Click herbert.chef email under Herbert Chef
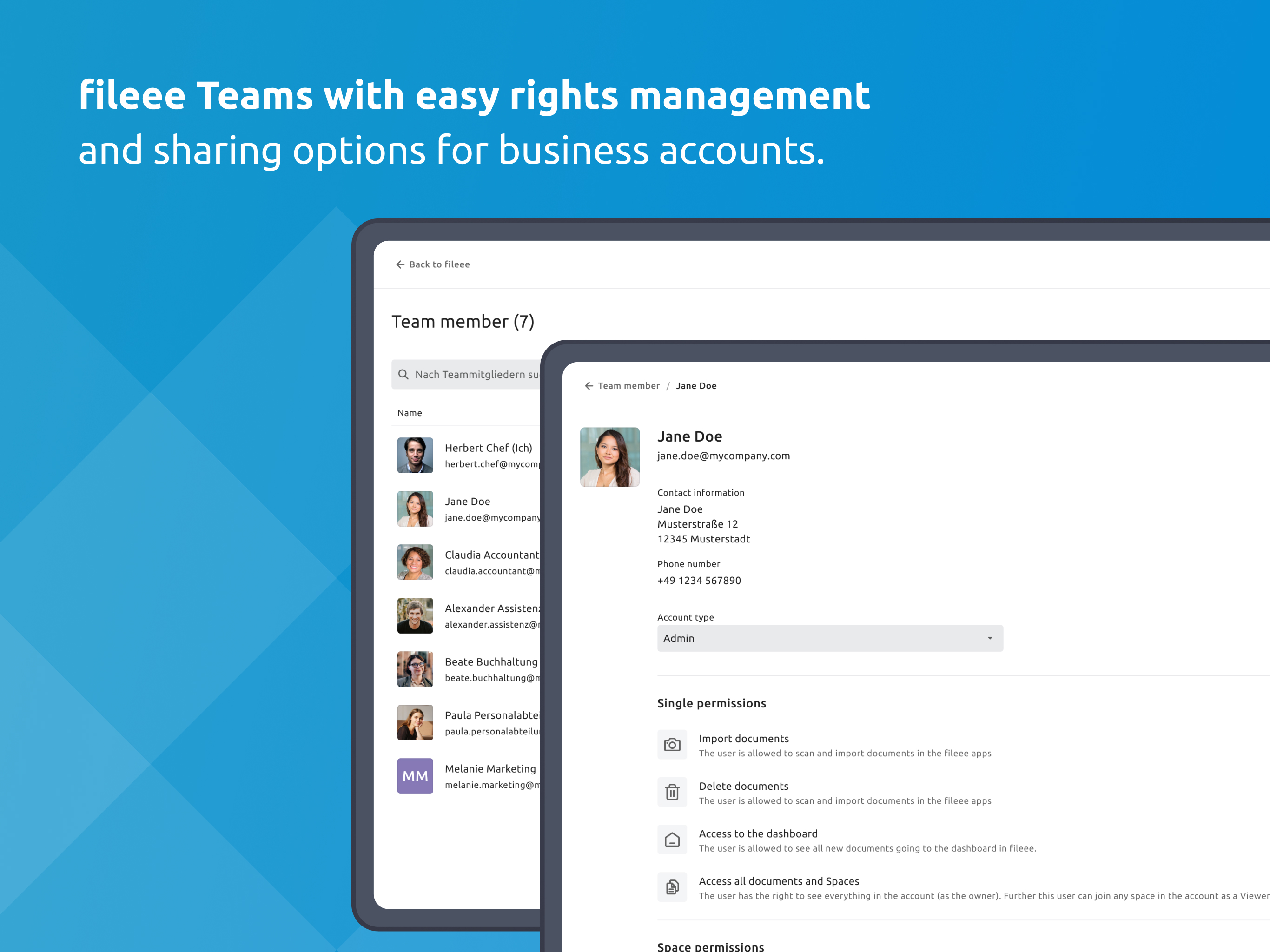 click(x=492, y=464)
